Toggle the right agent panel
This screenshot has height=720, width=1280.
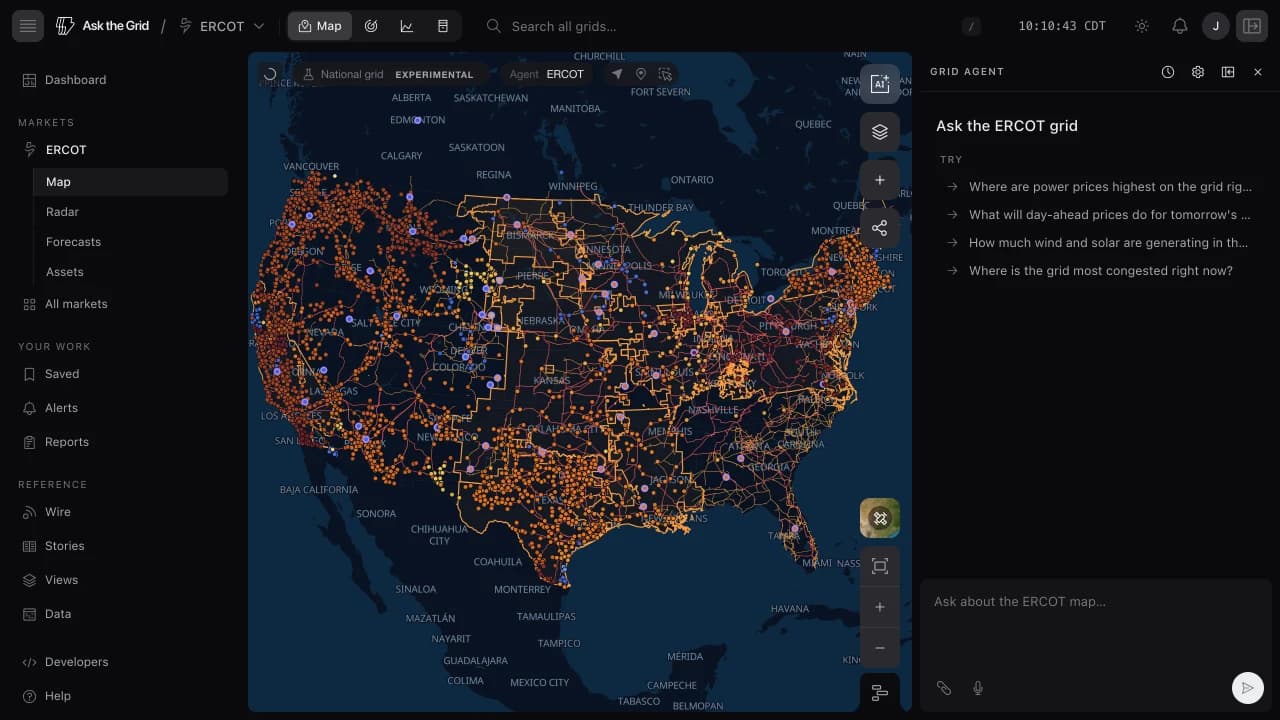(1252, 26)
